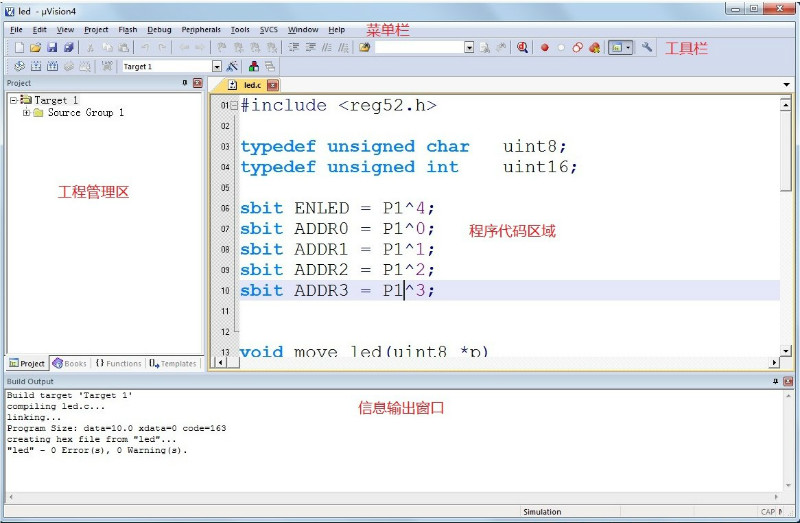This screenshot has height=523, width=800.
Task: Open the Target 1 selection dropdown
Action: [x=217, y=66]
